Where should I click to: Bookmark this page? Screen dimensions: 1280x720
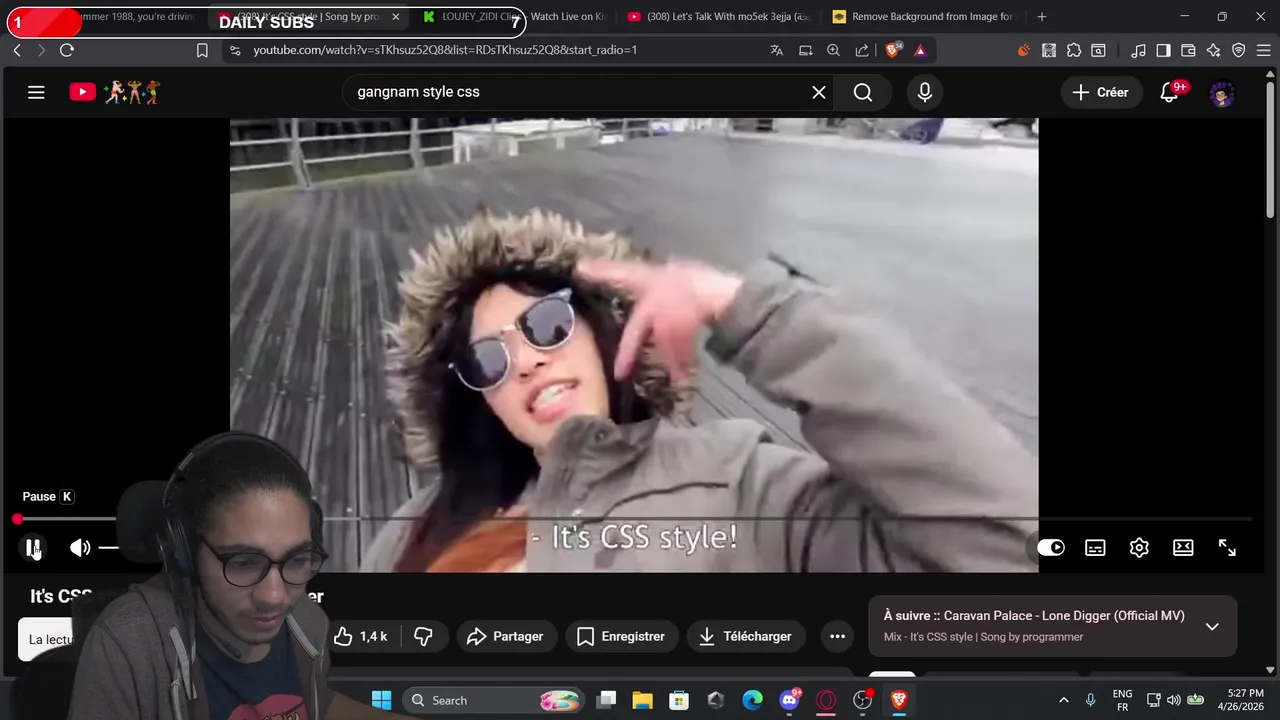[x=202, y=50]
